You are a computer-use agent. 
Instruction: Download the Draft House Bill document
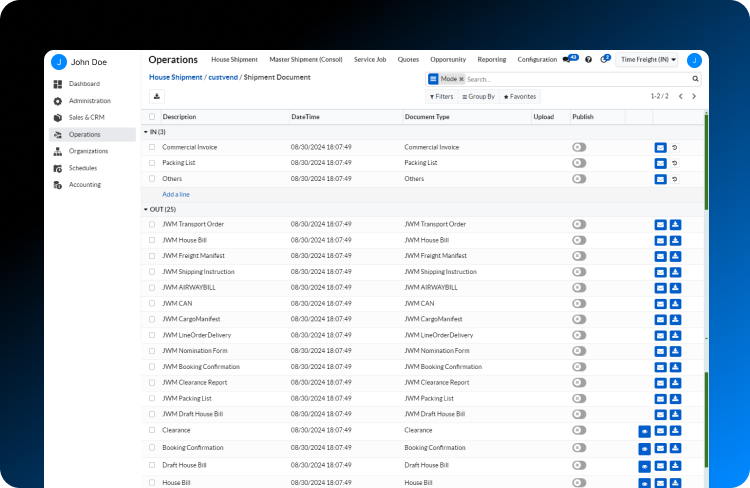coord(675,465)
